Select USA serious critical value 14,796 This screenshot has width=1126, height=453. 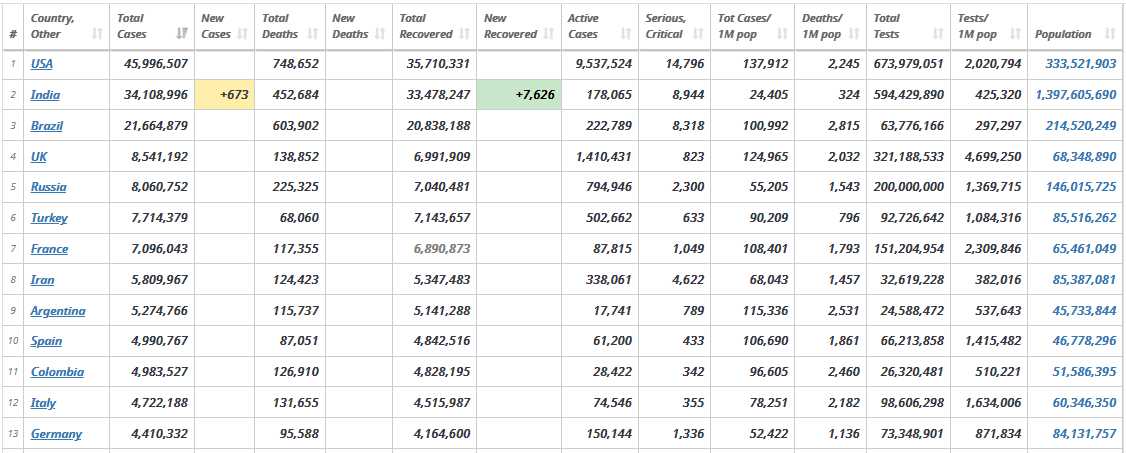tap(684, 64)
